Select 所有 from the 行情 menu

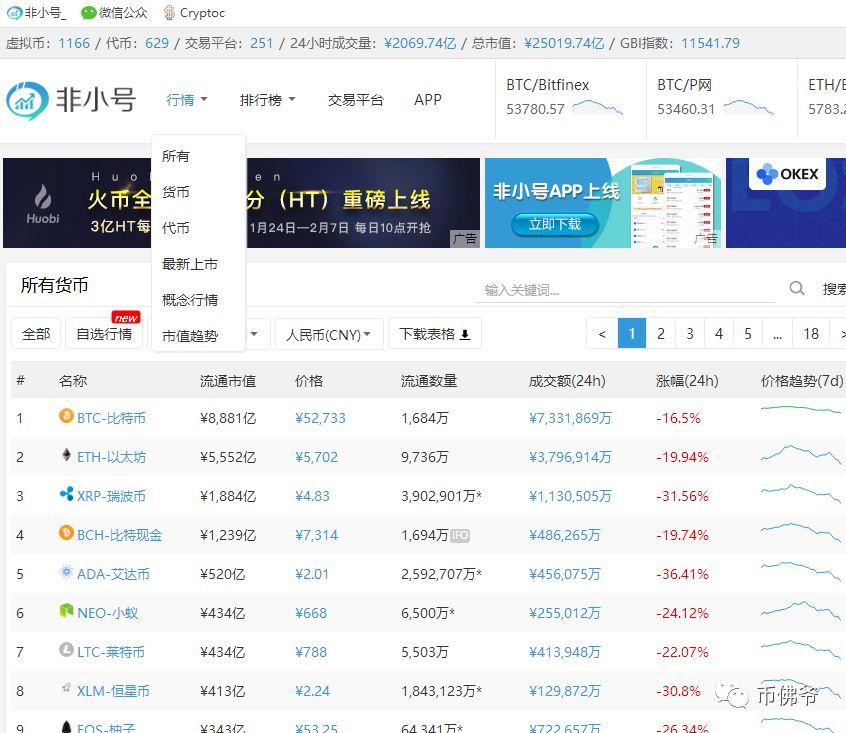click(x=176, y=156)
